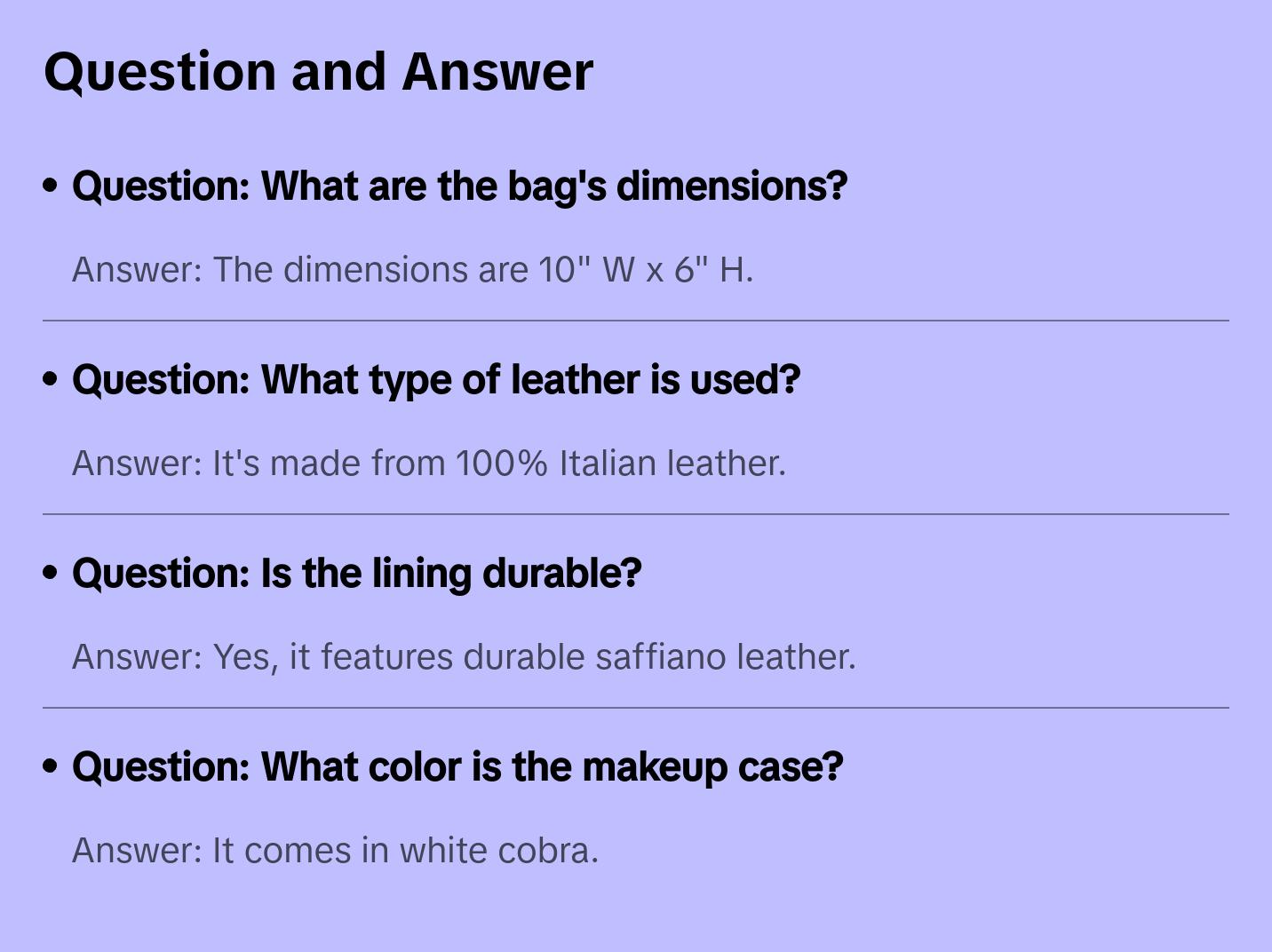
Task: Select the type of leather question
Action: (435, 379)
